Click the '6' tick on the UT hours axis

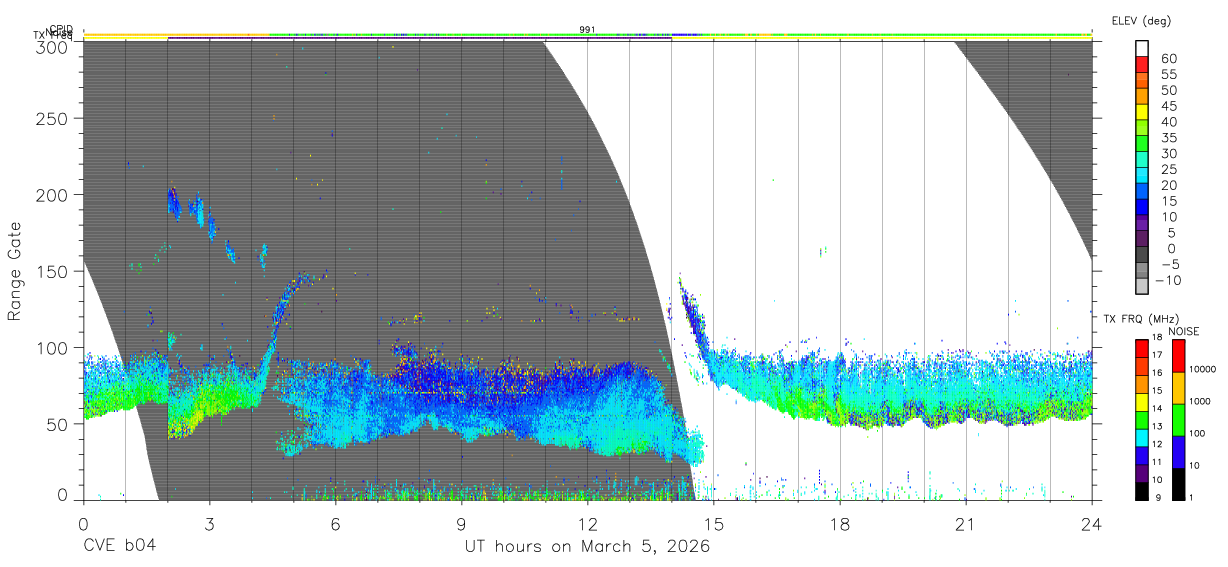(x=335, y=523)
